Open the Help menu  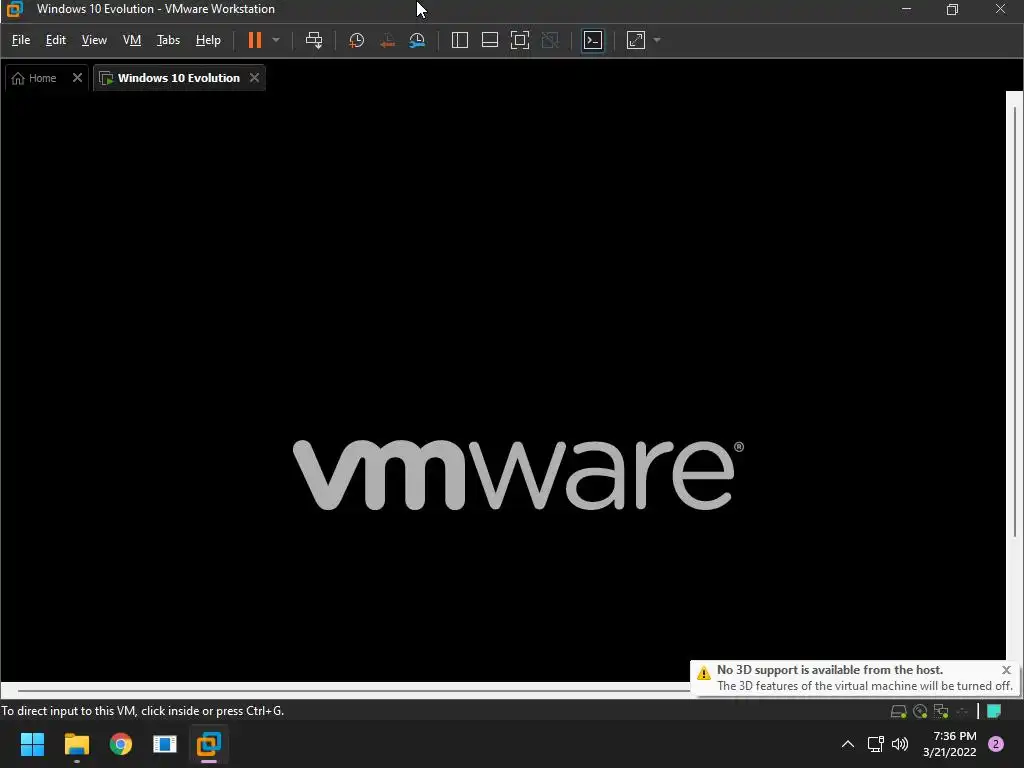point(208,40)
